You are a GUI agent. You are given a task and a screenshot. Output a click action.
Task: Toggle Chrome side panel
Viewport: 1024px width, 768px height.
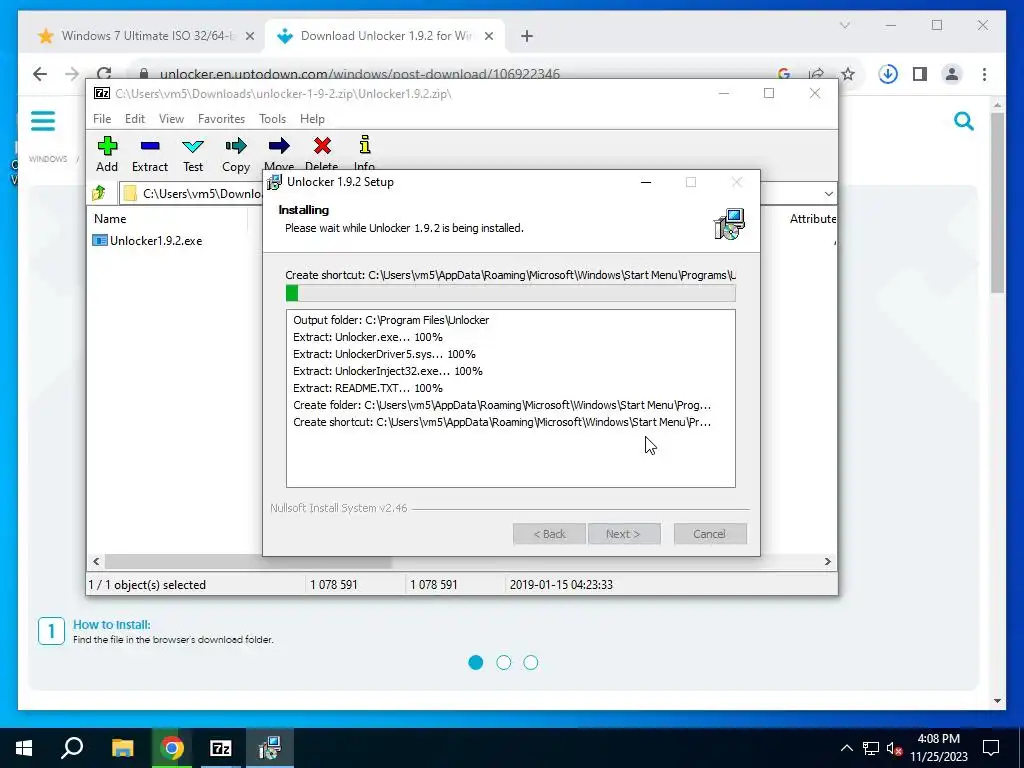[x=920, y=74]
